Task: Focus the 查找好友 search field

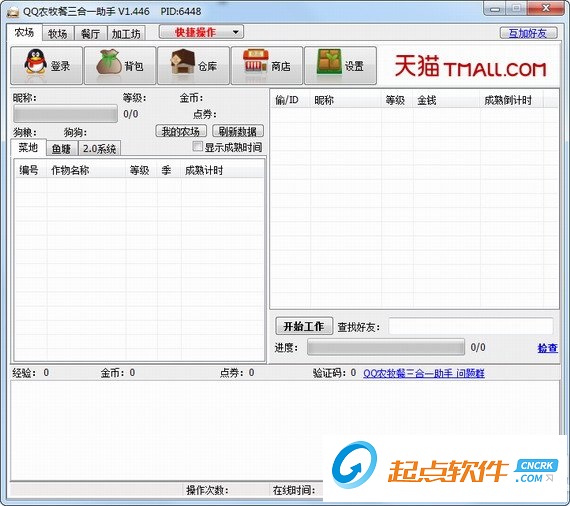Action: point(471,326)
